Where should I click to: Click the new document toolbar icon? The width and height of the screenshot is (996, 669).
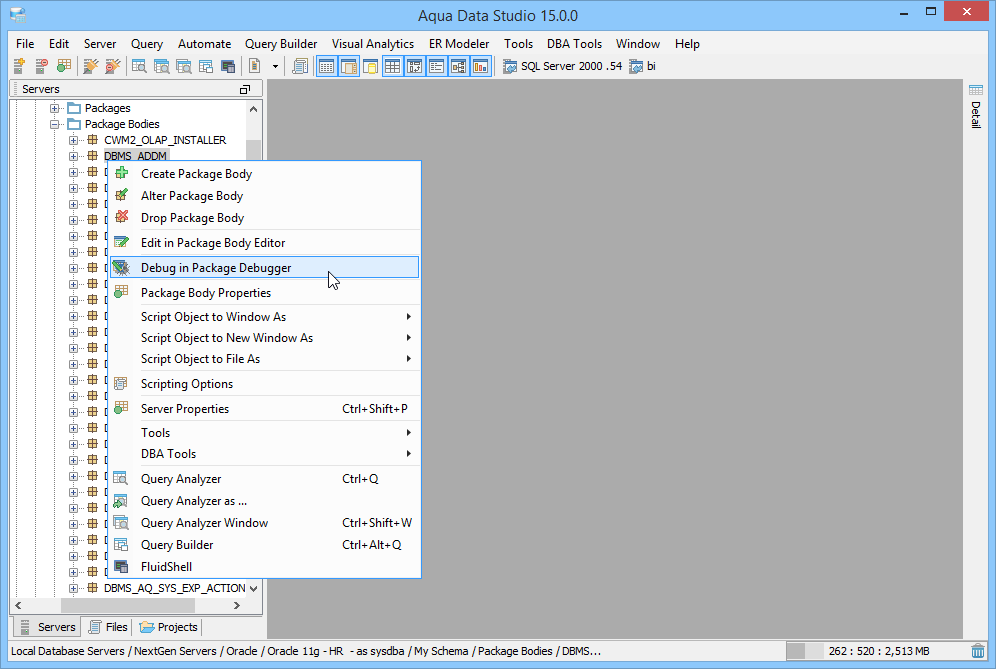255,66
